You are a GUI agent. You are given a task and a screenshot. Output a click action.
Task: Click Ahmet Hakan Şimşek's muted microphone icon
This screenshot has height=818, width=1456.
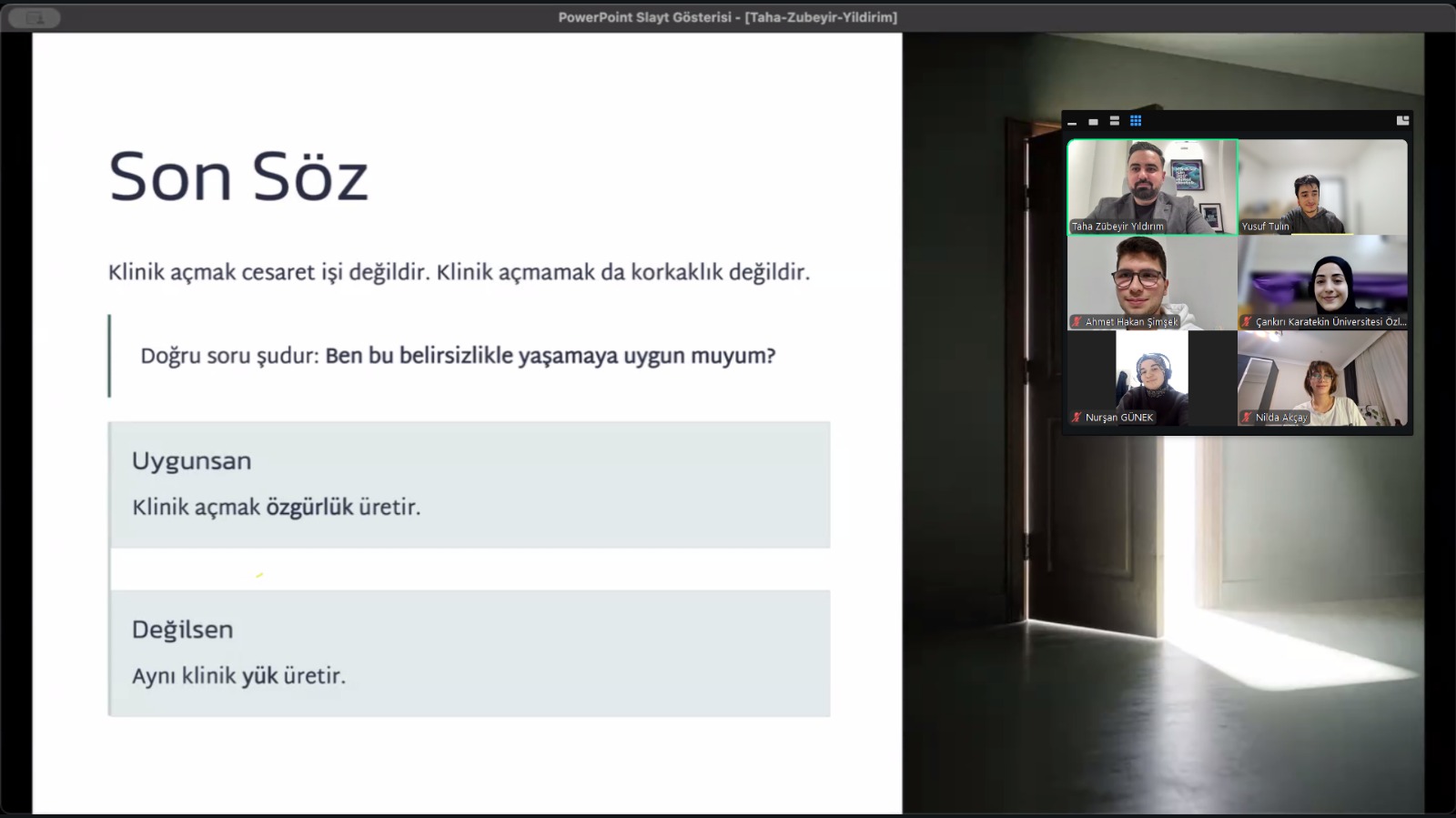(1077, 322)
